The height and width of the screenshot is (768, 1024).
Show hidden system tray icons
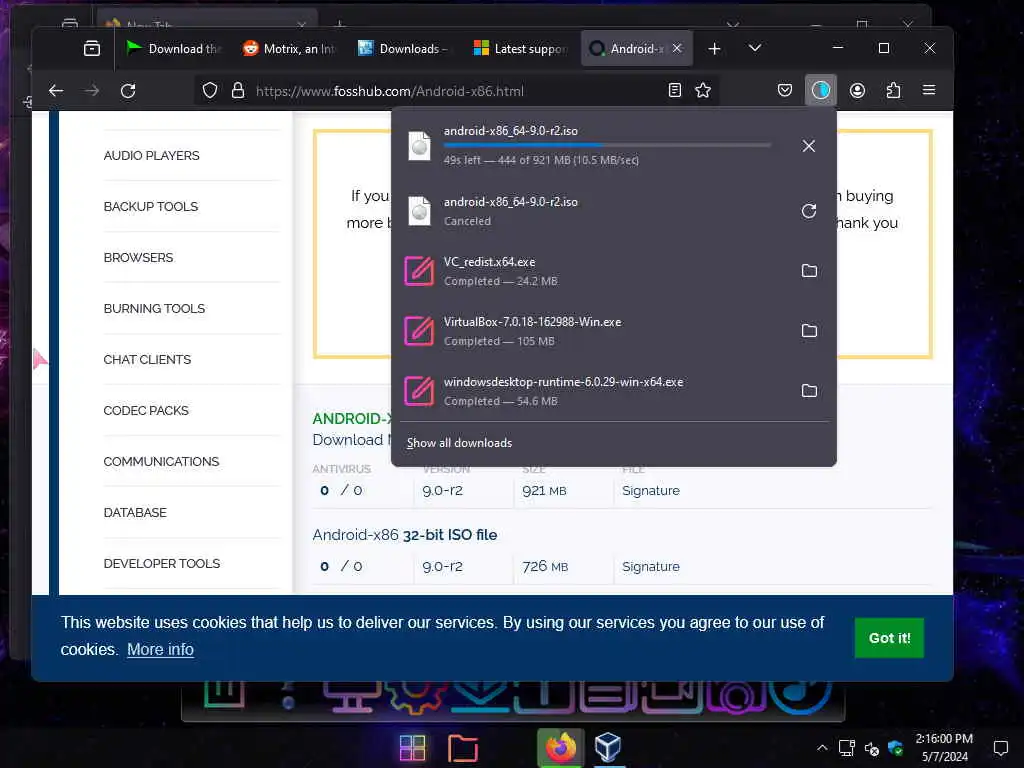[822, 748]
